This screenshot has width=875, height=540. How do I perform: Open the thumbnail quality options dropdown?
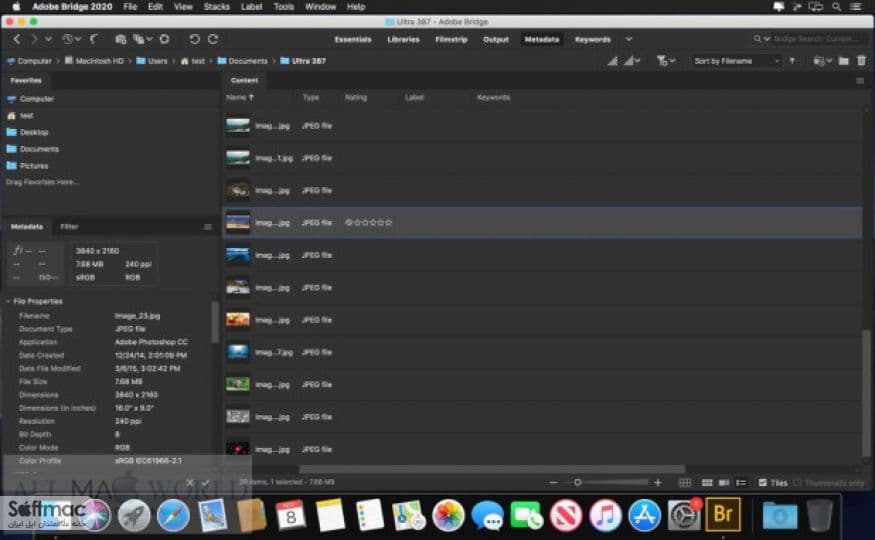click(632, 61)
